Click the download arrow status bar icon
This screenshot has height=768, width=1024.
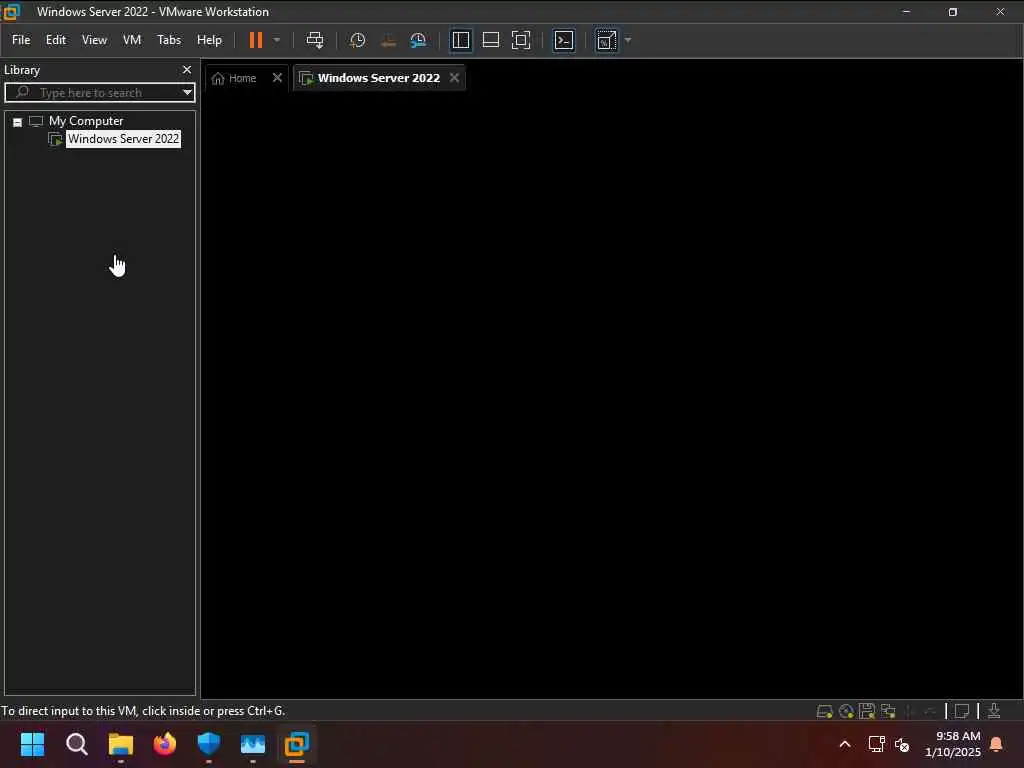point(993,711)
